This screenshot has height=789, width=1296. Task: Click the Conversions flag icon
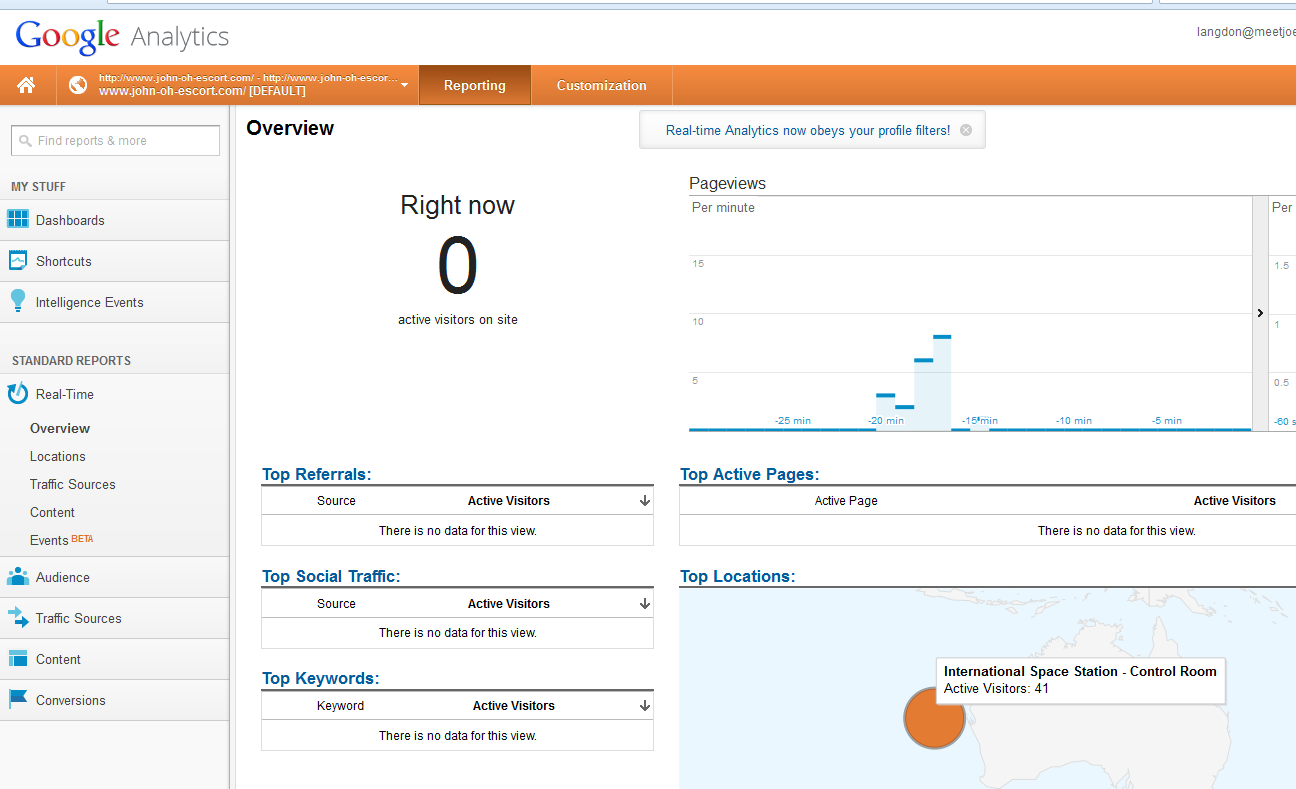click(x=18, y=700)
